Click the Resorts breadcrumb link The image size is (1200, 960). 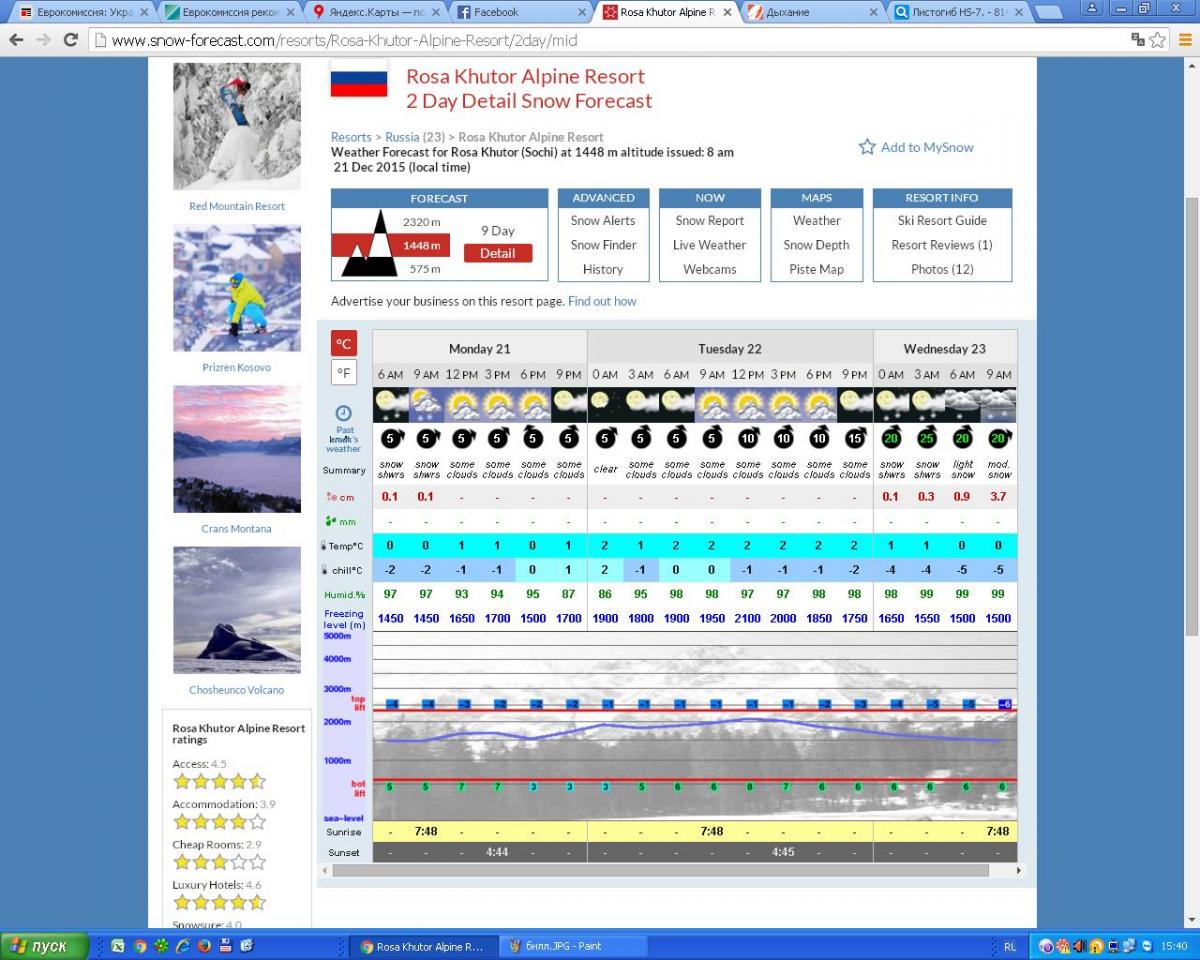point(351,137)
